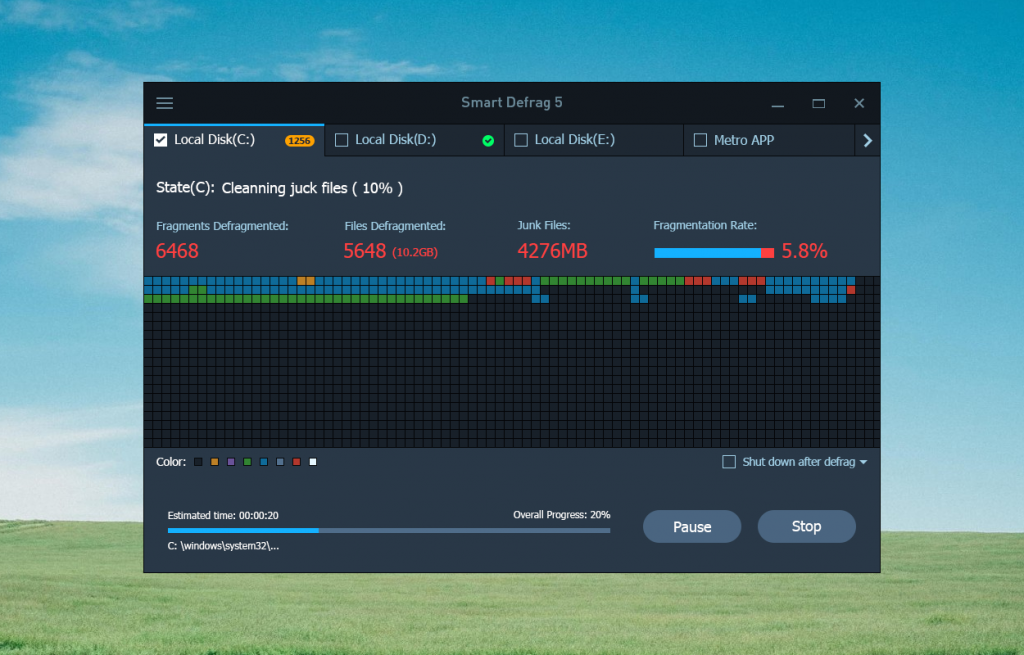The width and height of the screenshot is (1024, 655).
Task: Maximize the Smart Defrag window
Action: point(818,104)
